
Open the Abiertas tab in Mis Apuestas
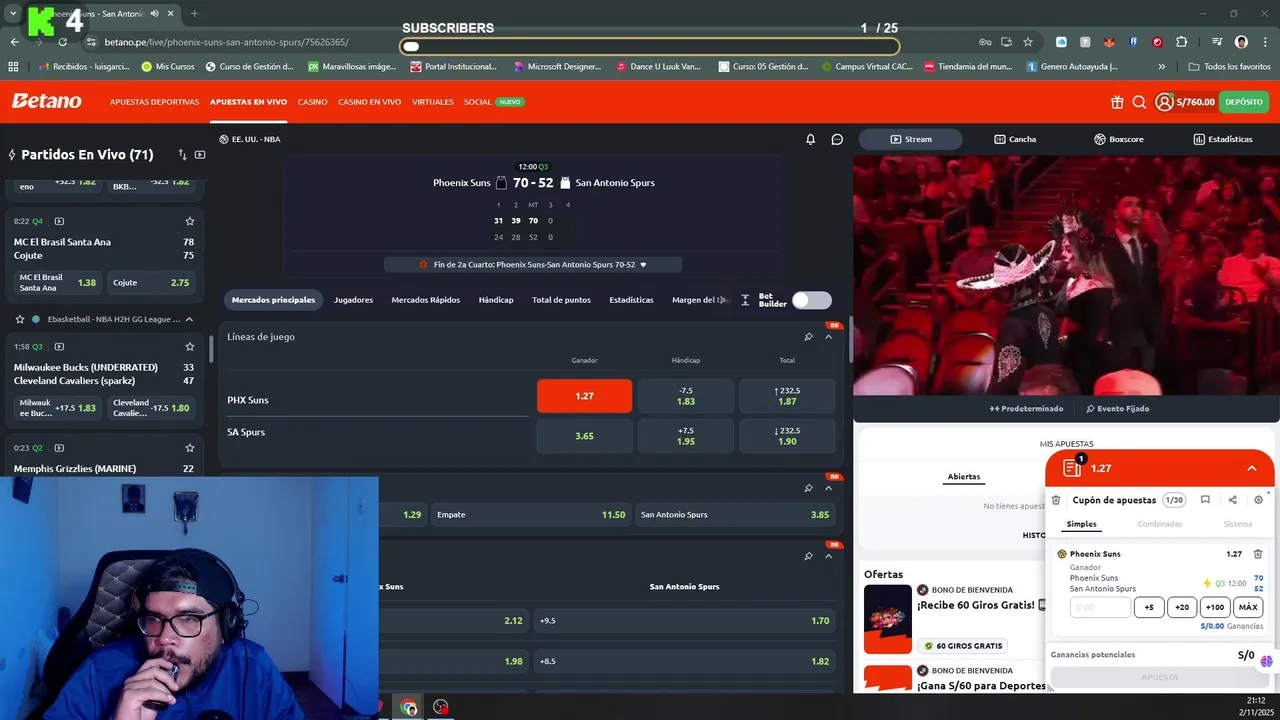964,477
